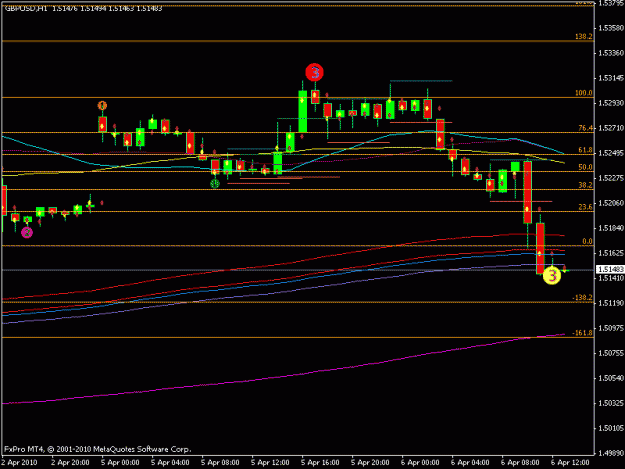
Task: Select the green circle wave marker
Action: pos(215,184)
